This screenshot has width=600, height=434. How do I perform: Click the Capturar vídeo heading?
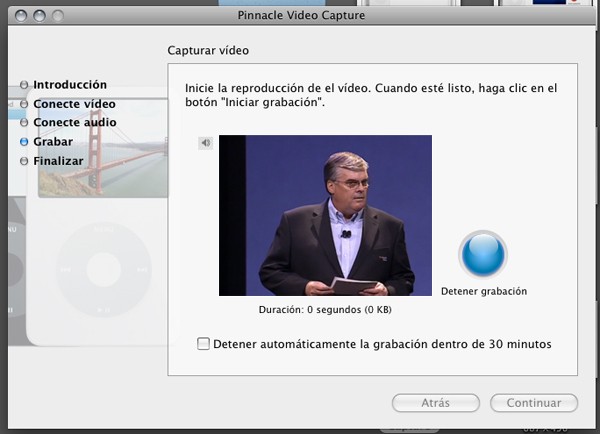pos(208,51)
